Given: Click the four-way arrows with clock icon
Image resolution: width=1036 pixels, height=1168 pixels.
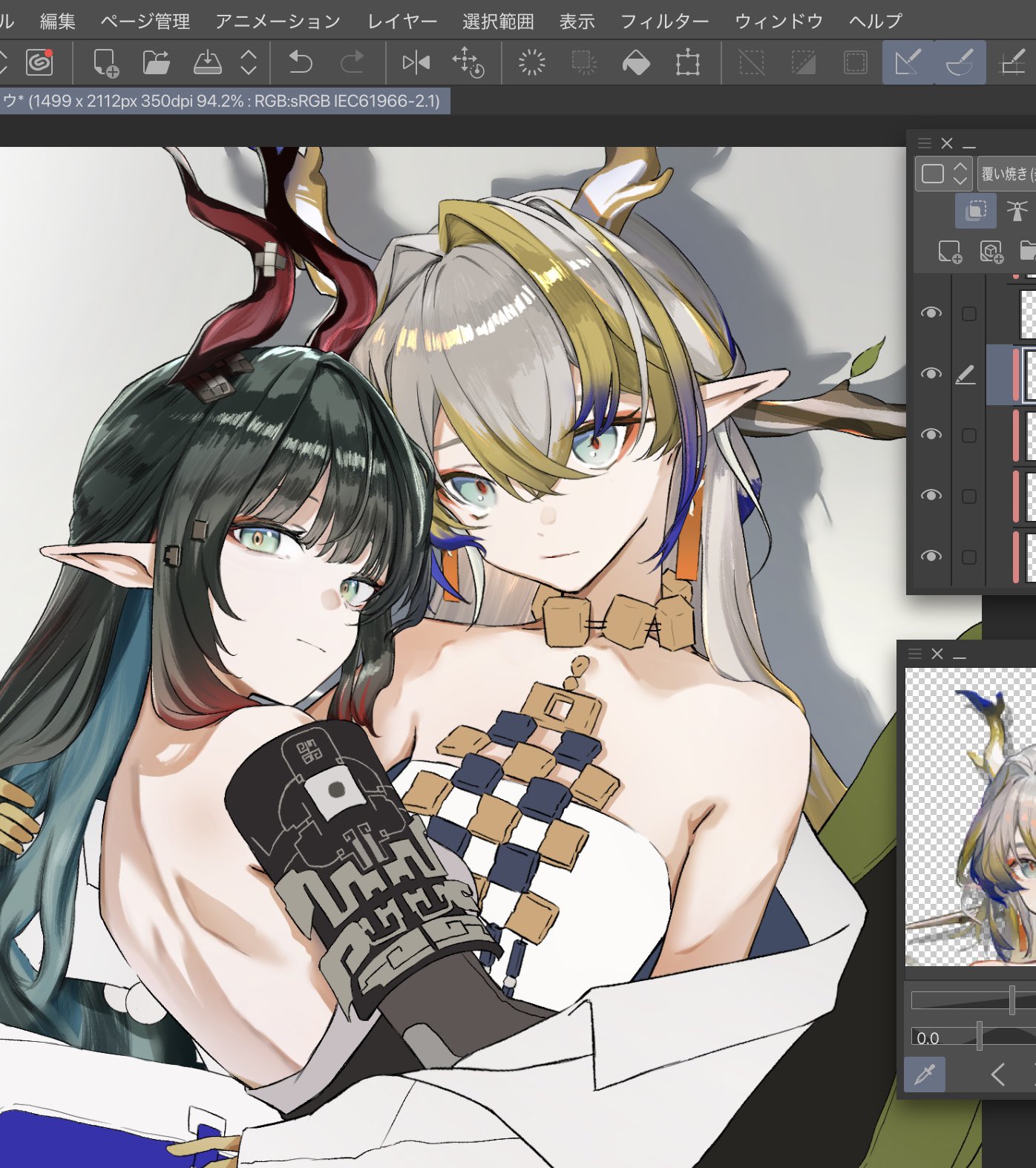Looking at the screenshot, I should [468, 62].
